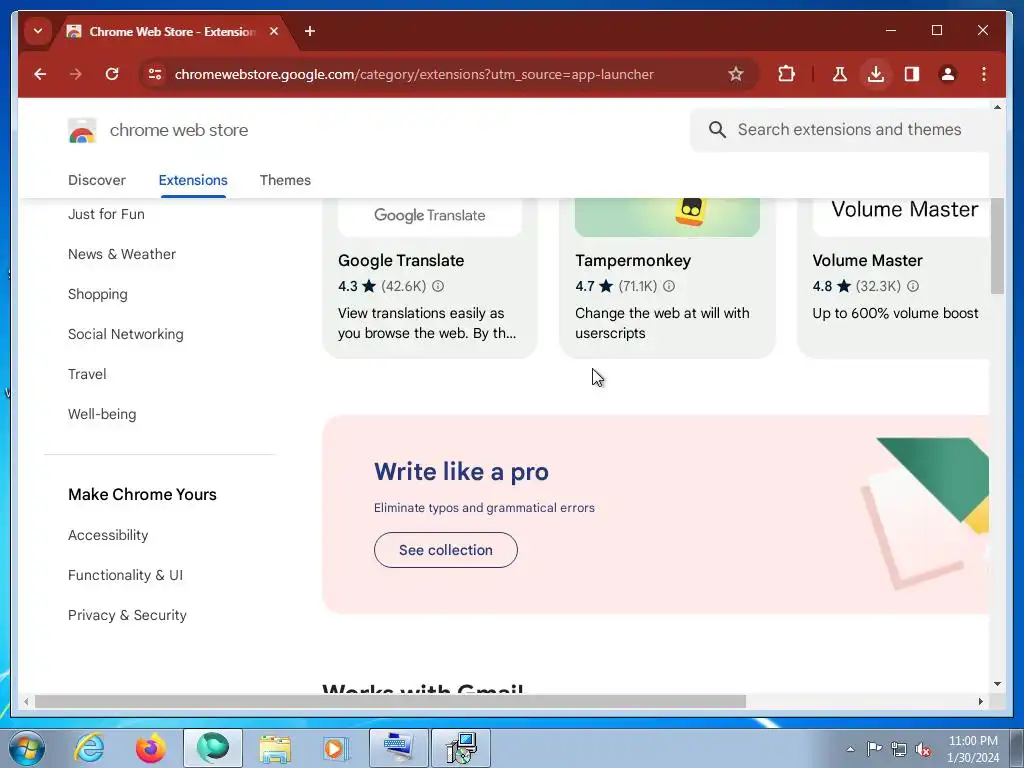Screen dimensions: 1024x768
Task: Bookmark this page with the star icon
Action: point(735,74)
